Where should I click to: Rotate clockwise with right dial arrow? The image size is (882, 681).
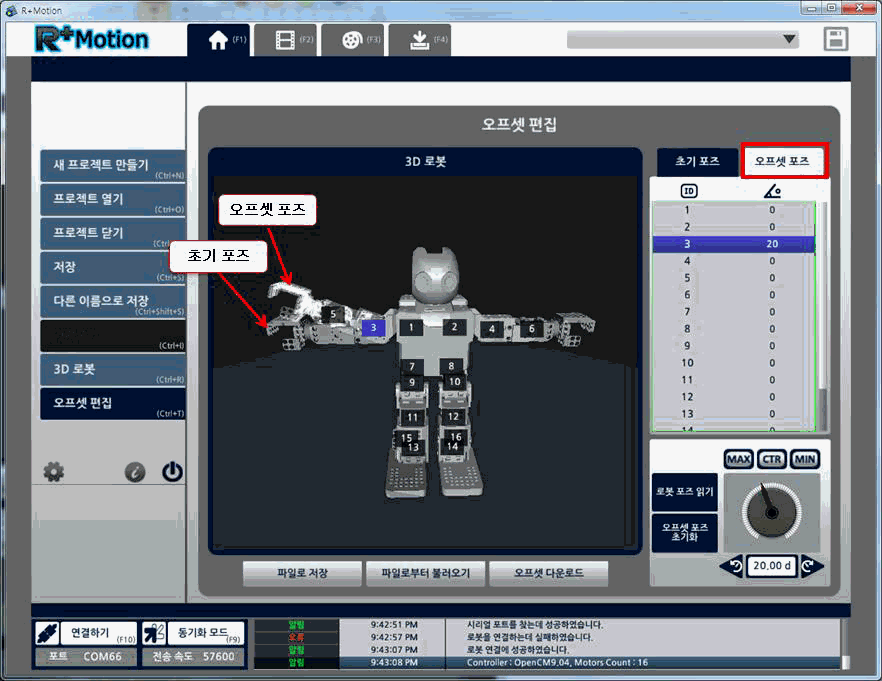click(x=812, y=566)
